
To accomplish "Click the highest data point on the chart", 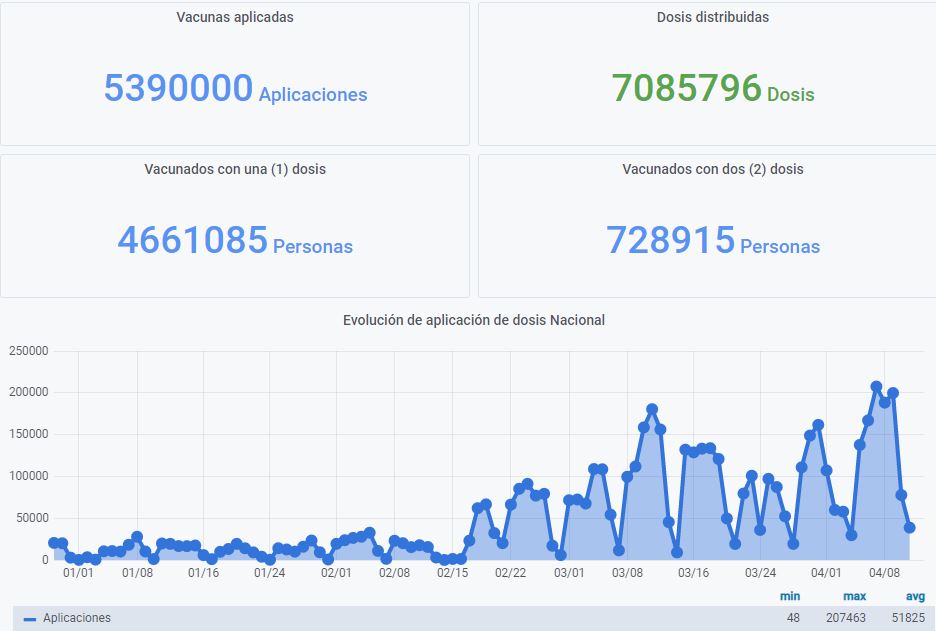I will (x=876, y=387).
